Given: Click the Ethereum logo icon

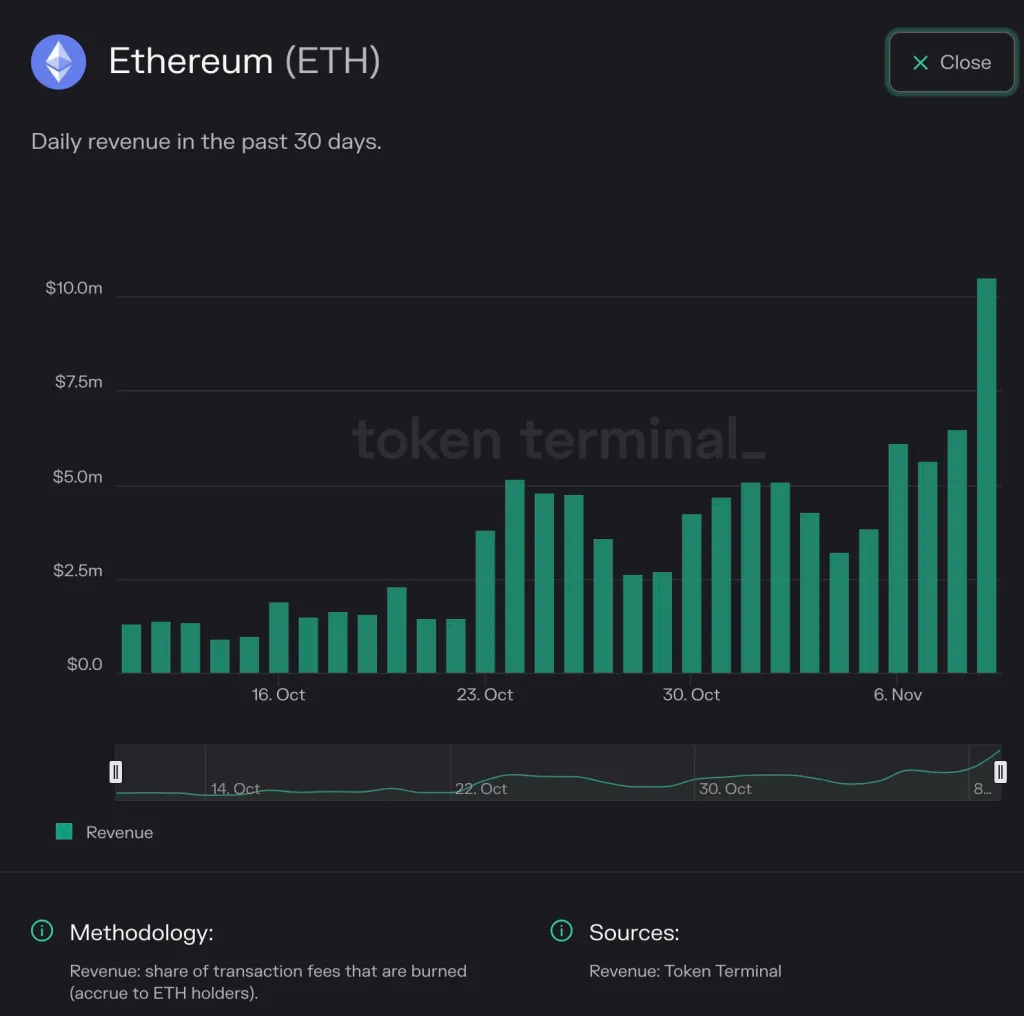Looking at the screenshot, I should point(58,61).
